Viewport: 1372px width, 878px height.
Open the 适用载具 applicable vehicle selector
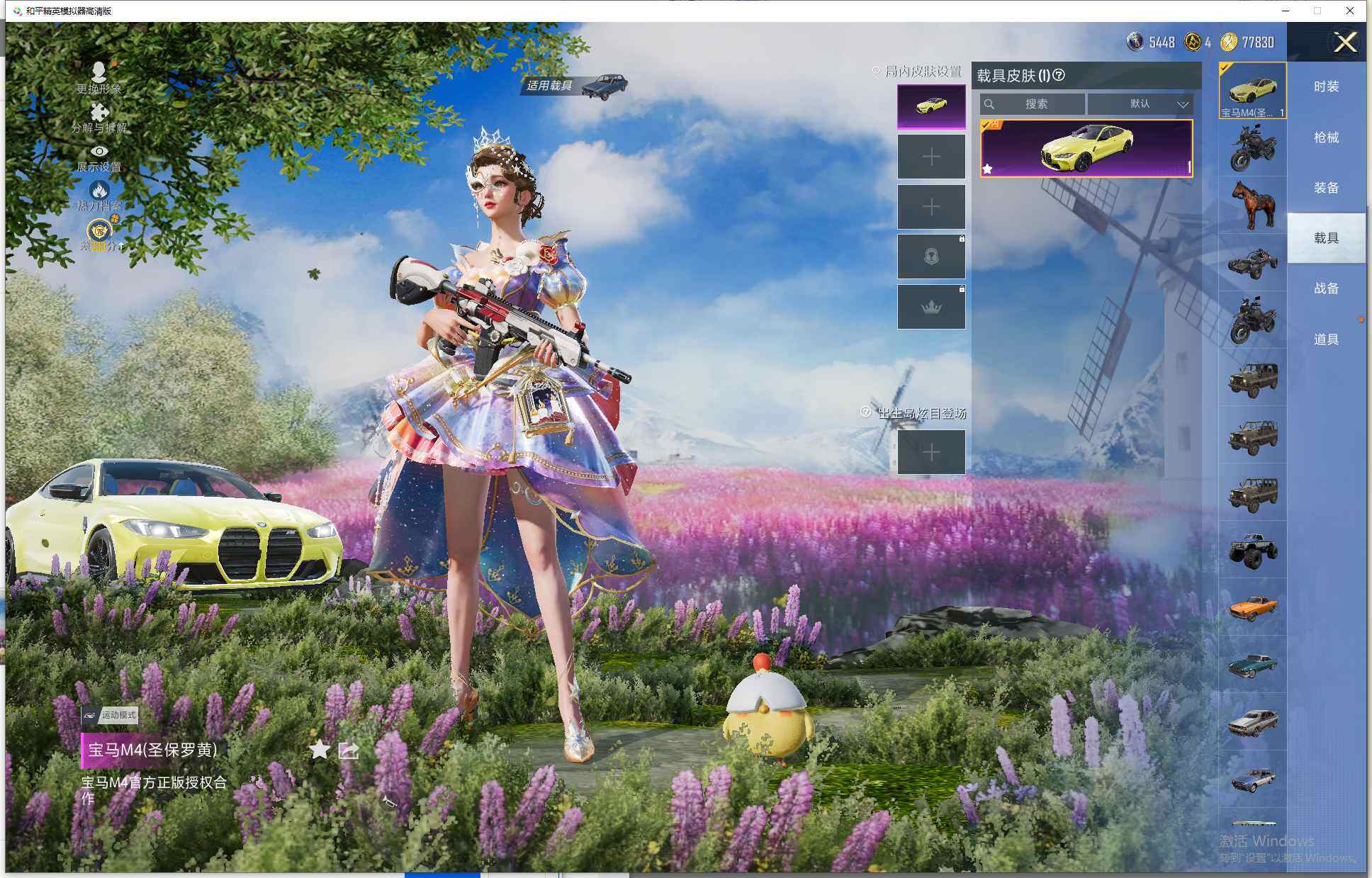coord(574,86)
